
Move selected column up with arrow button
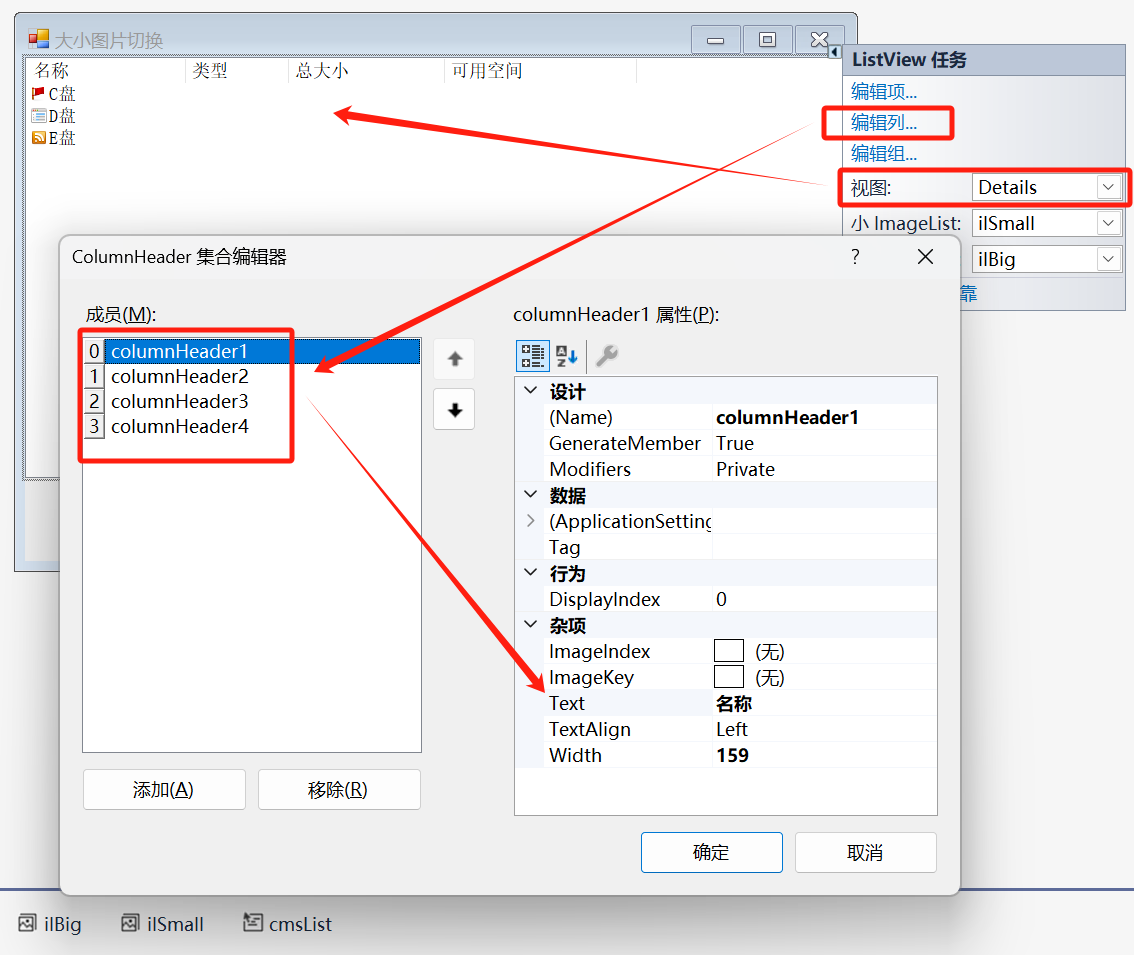coord(454,359)
